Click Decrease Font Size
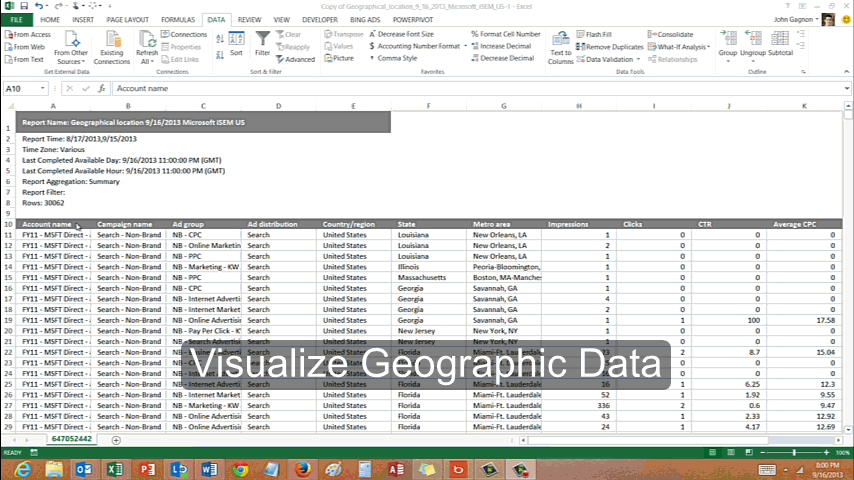The width and height of the screenshot is (854, 480). click(x=401, y=34)
